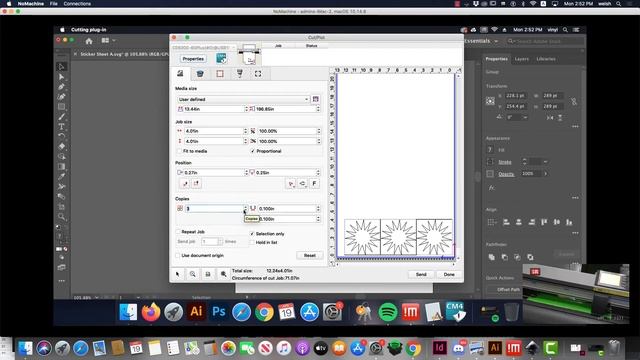This screenshot has width=640, height=360.
Task: Click the Done button
Action: coord(449,274)
